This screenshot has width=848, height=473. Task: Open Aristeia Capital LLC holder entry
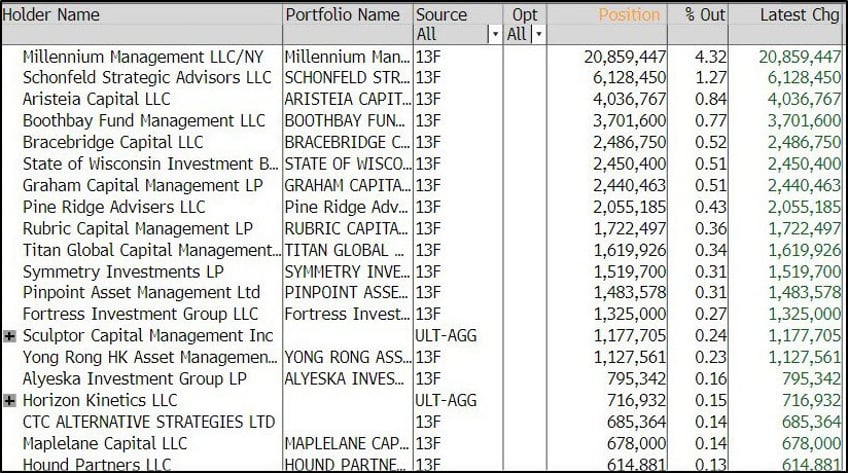click(x=96, y=99)
